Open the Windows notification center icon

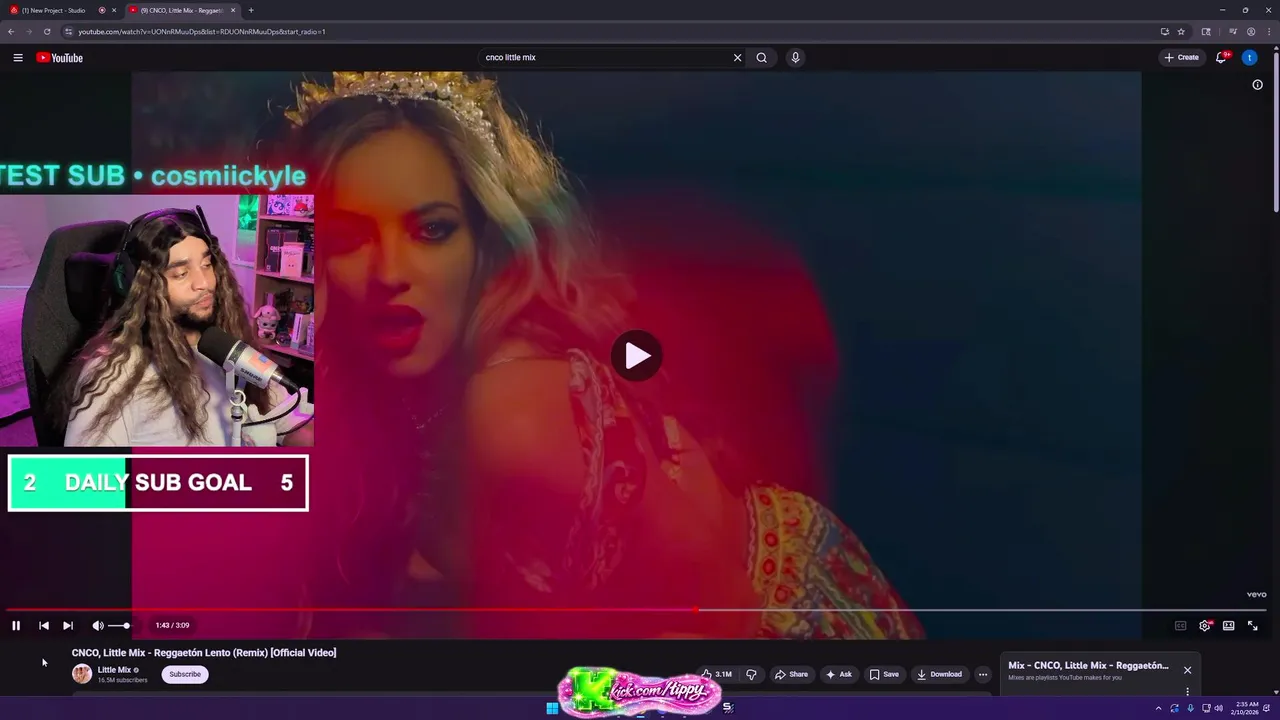(x=1267, y=708)
